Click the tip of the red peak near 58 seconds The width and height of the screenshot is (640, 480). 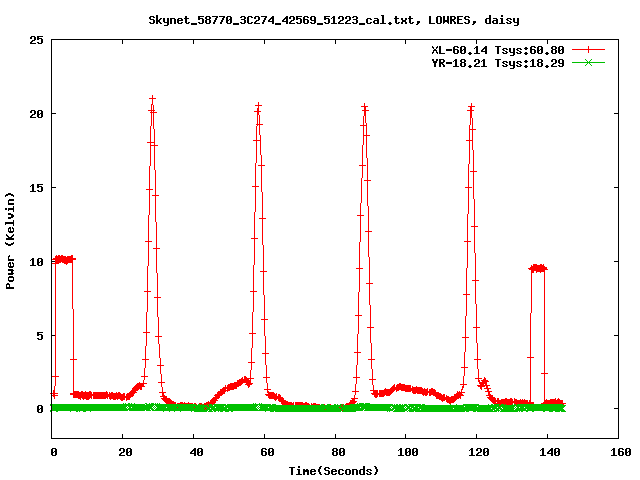pyautogui.click(x=258, y=106)
